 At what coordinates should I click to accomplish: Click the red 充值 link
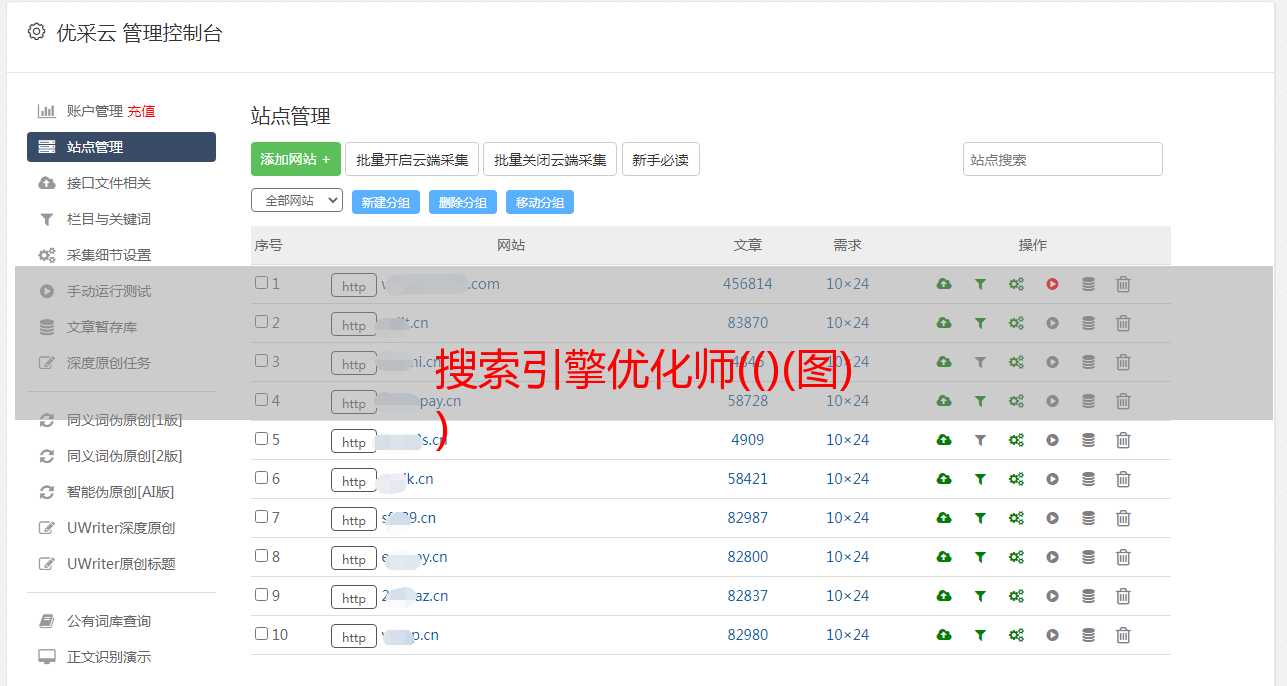141,111
